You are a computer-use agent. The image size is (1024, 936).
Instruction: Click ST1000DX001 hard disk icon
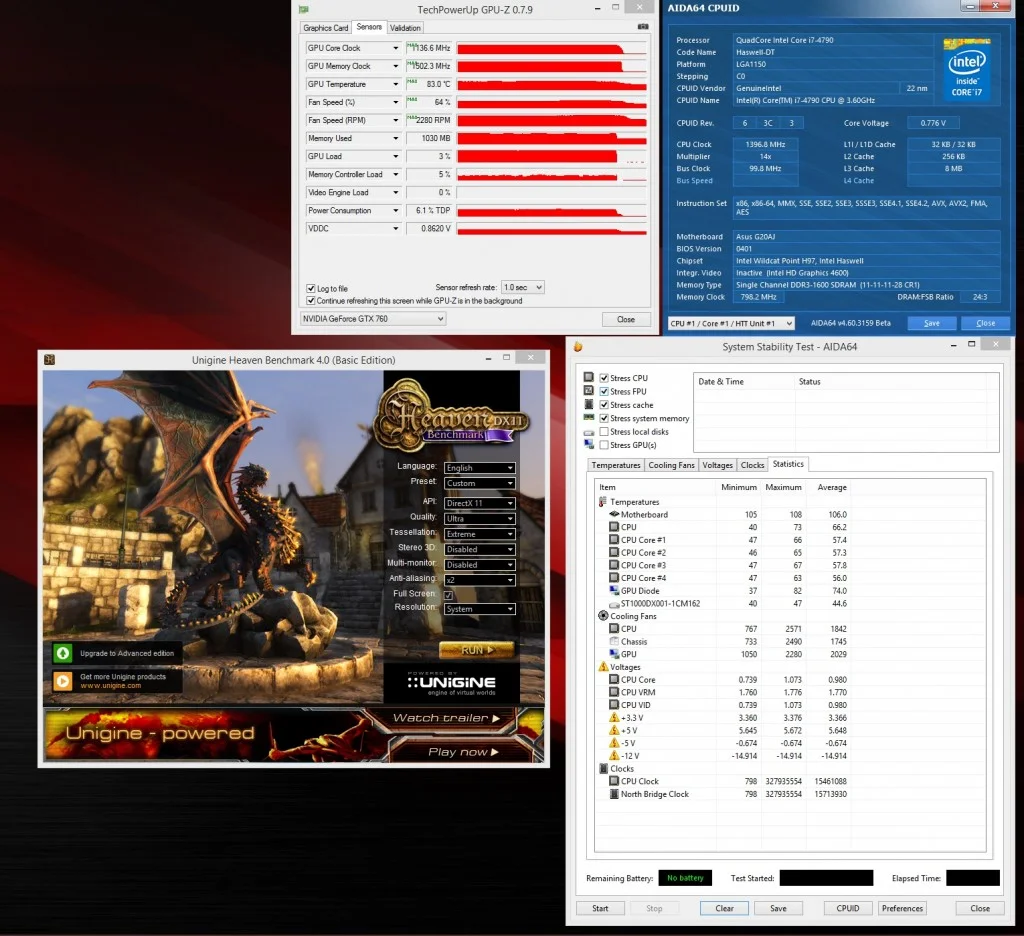(614, 604)
